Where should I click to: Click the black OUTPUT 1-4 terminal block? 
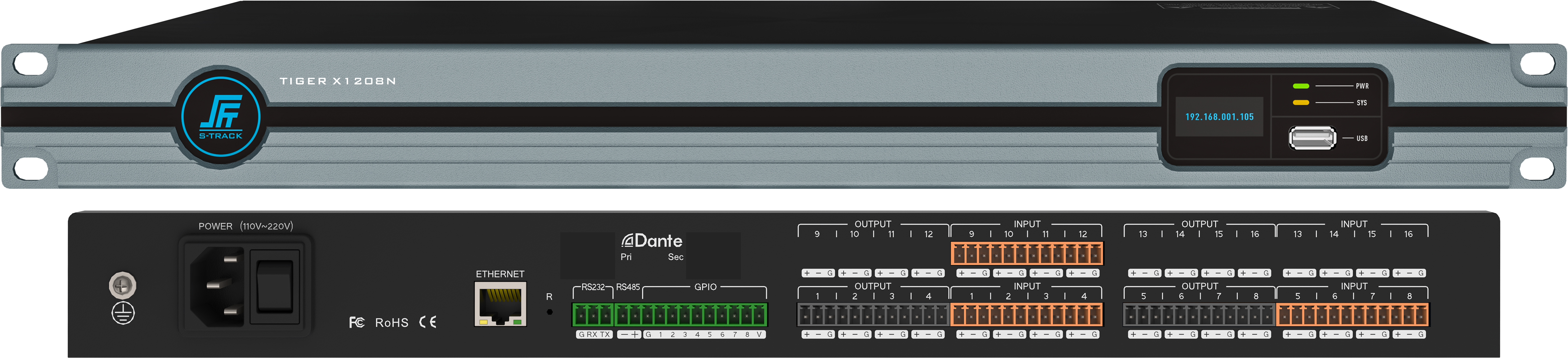pos(873,315)
